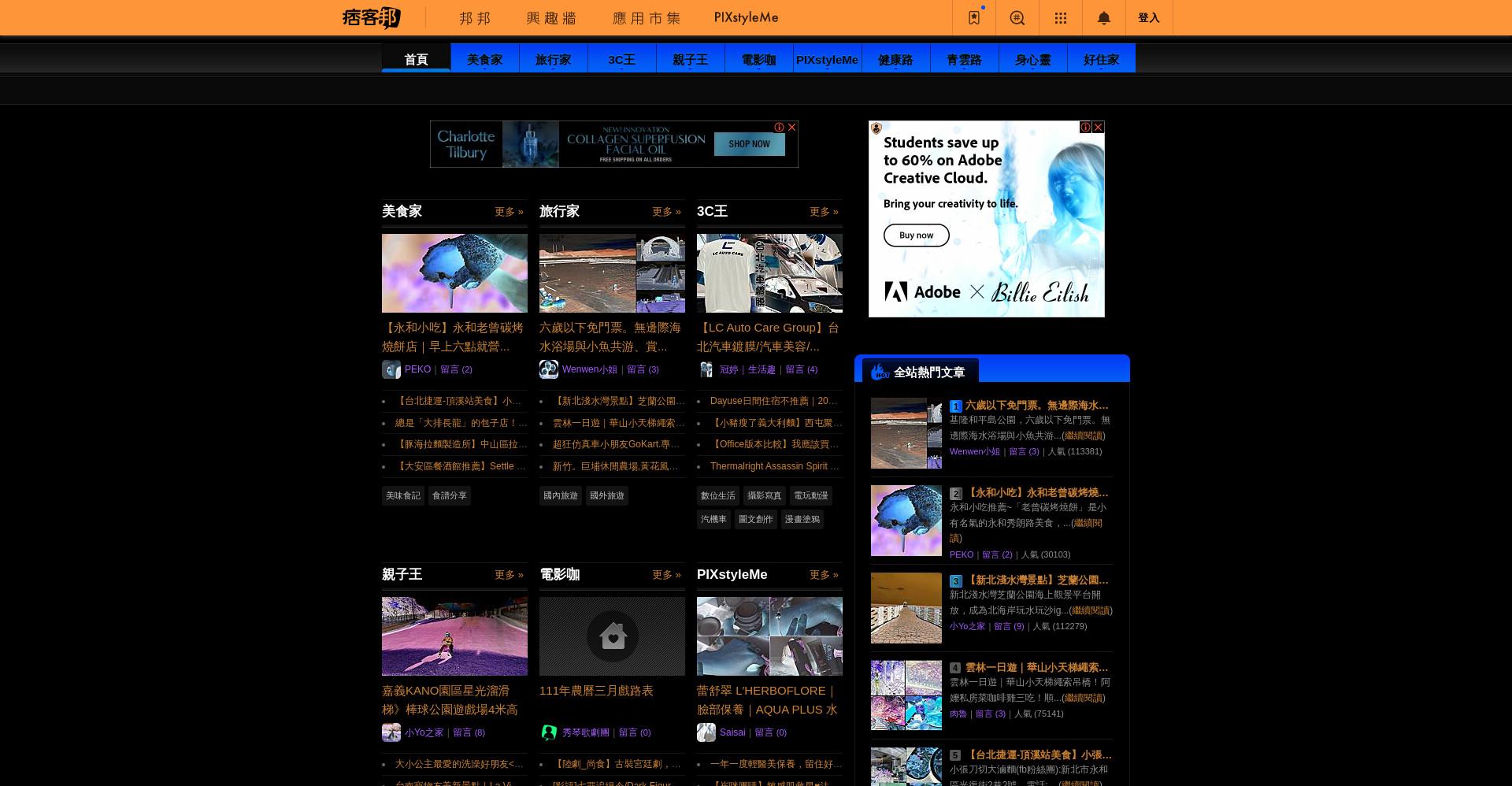This screenshot has width=1512, height=786.
Task: Open the placeholder image of 111年農曆三月戲路表
Action: coord(612,636)
